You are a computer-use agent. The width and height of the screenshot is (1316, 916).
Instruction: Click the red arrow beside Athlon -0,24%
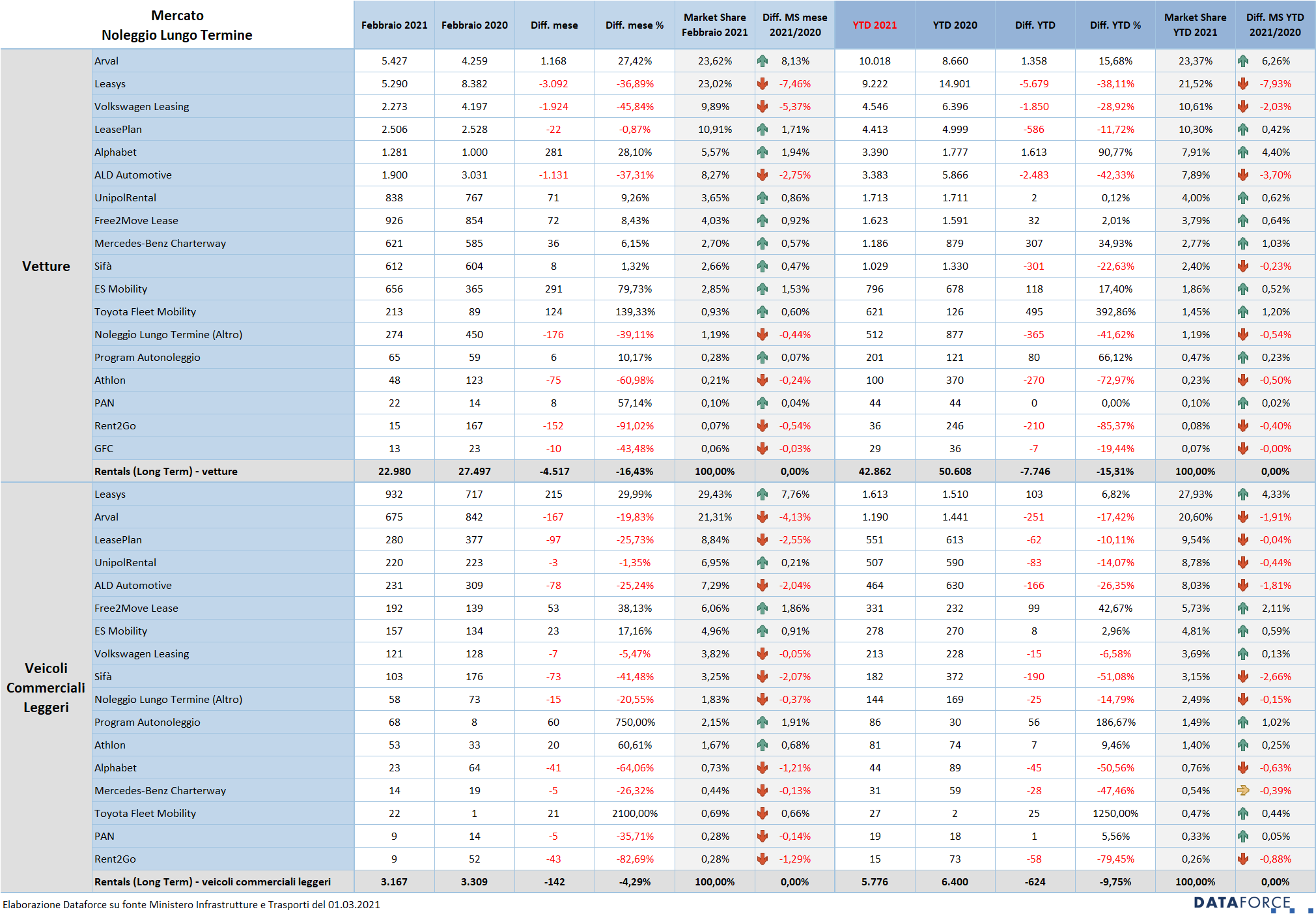[763, 380]
